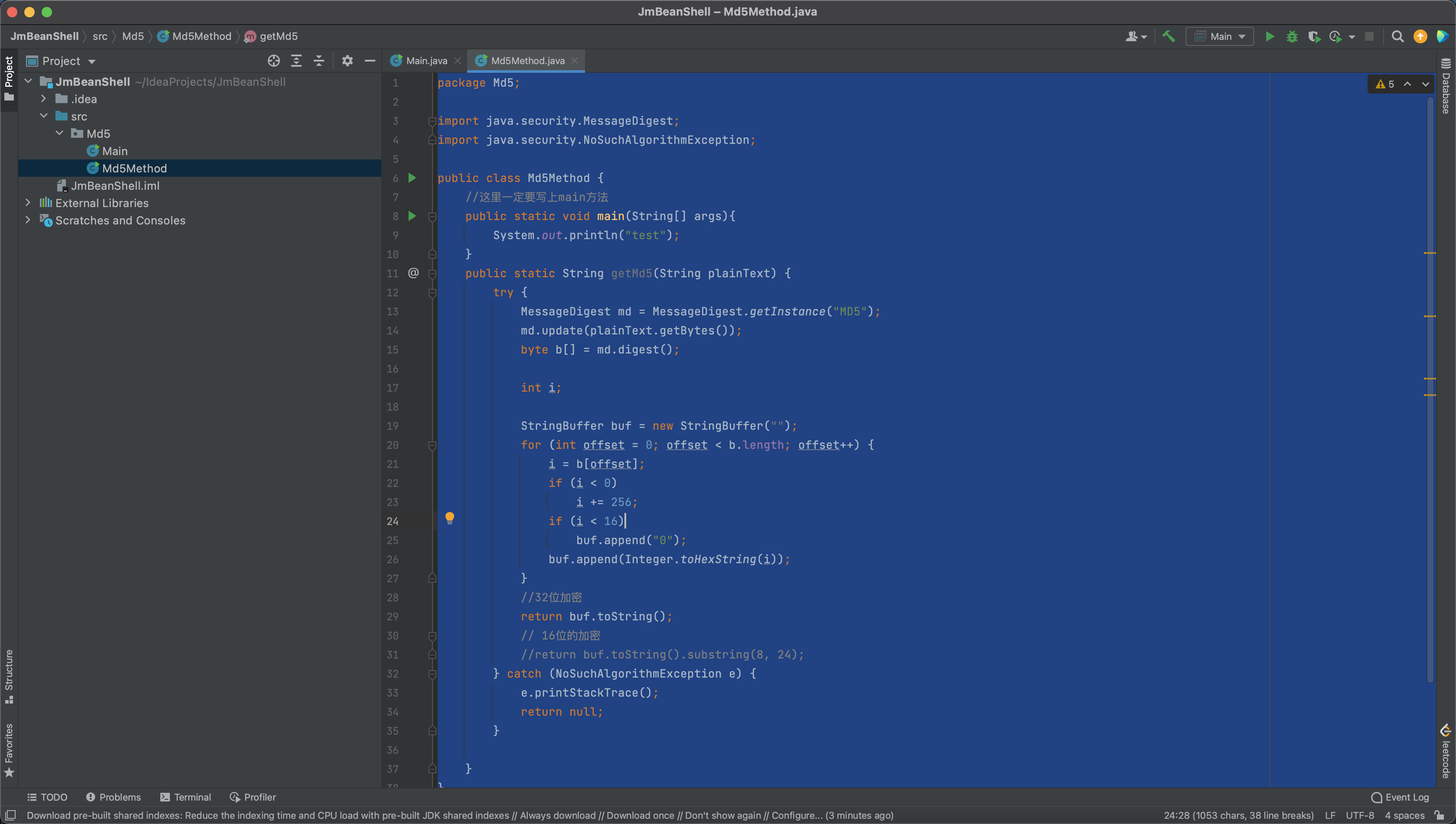Run the Main configuration
Screen dimensions: 1456x824
1270,36
